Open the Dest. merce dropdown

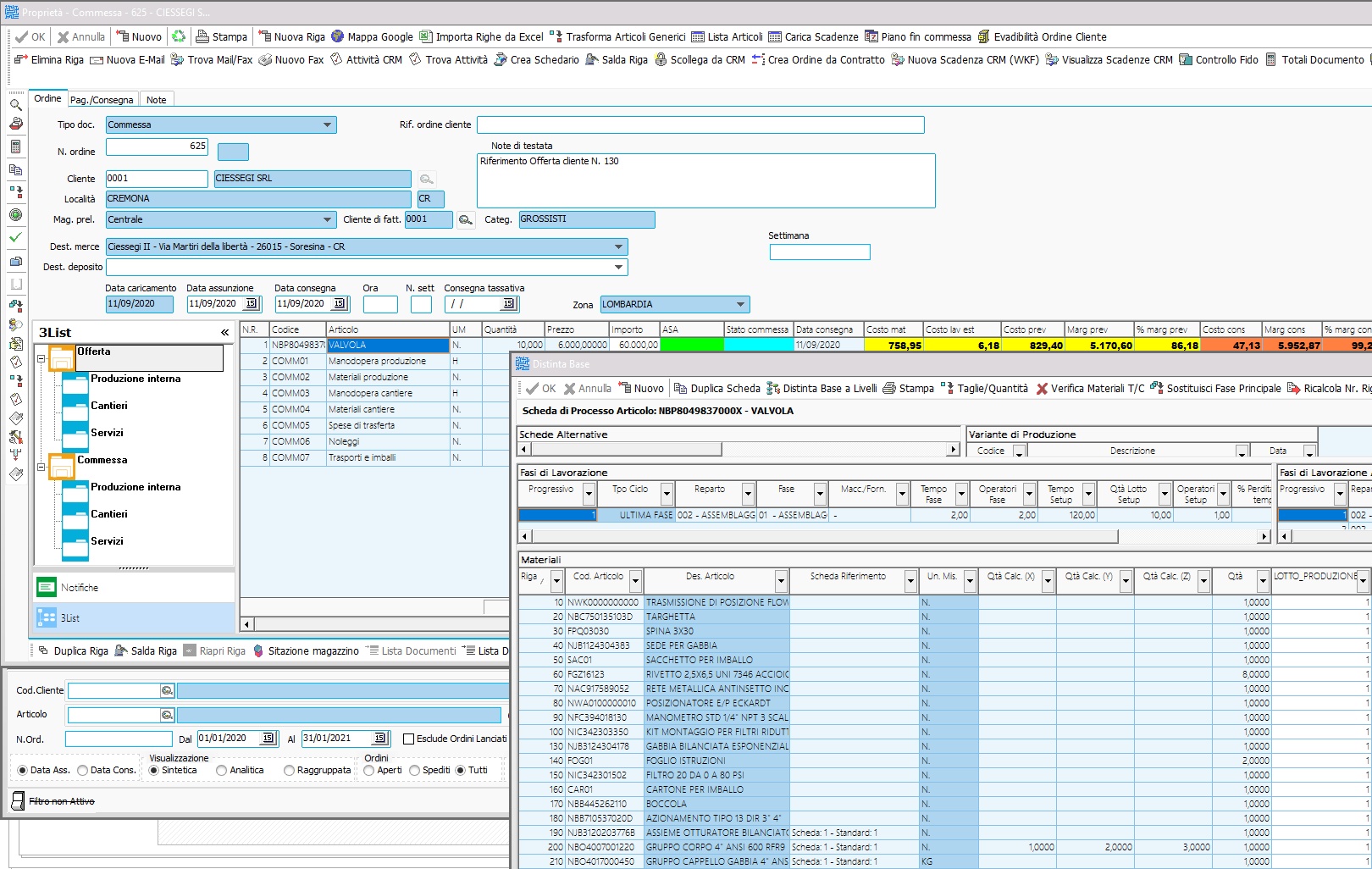[x=618, y=246]
